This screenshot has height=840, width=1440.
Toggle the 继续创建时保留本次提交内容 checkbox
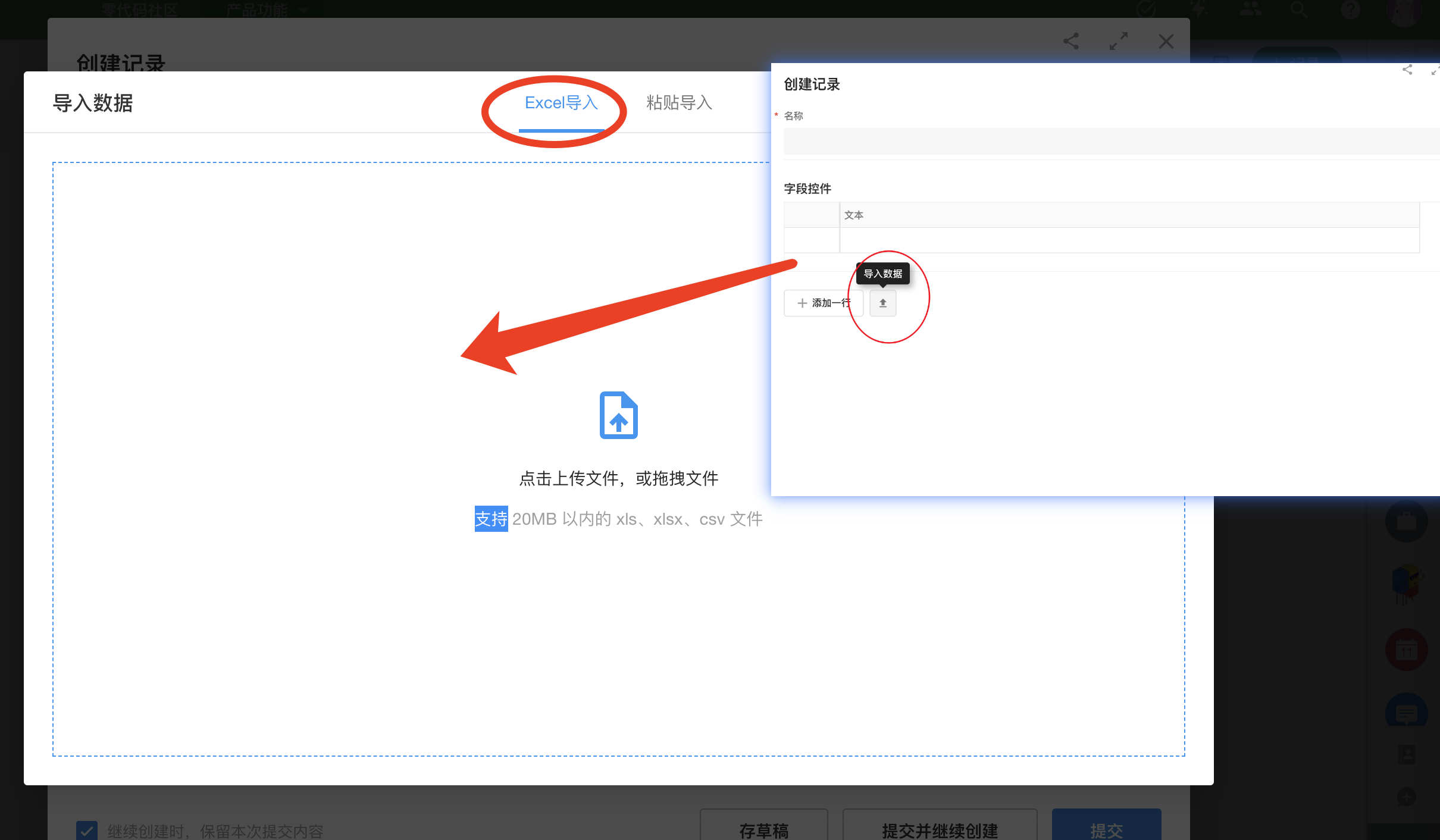pos(87,830)
